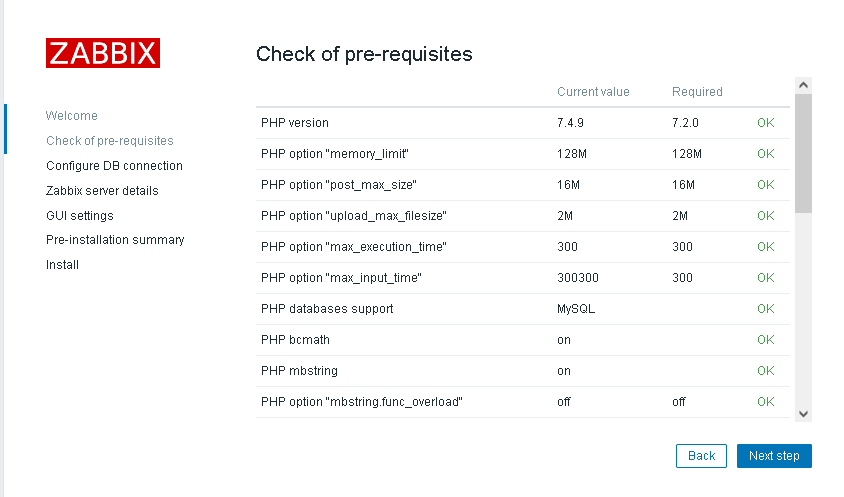Open Configure DB connection step
This screenshot has height=497, width=844.
click(x=114, y=166)
